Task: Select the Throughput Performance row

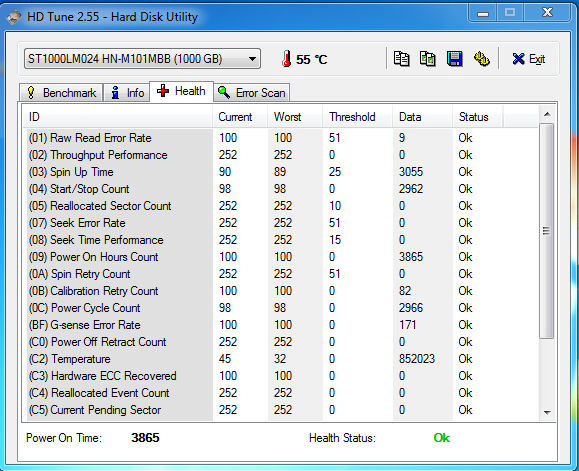Action: click(281, 155)
